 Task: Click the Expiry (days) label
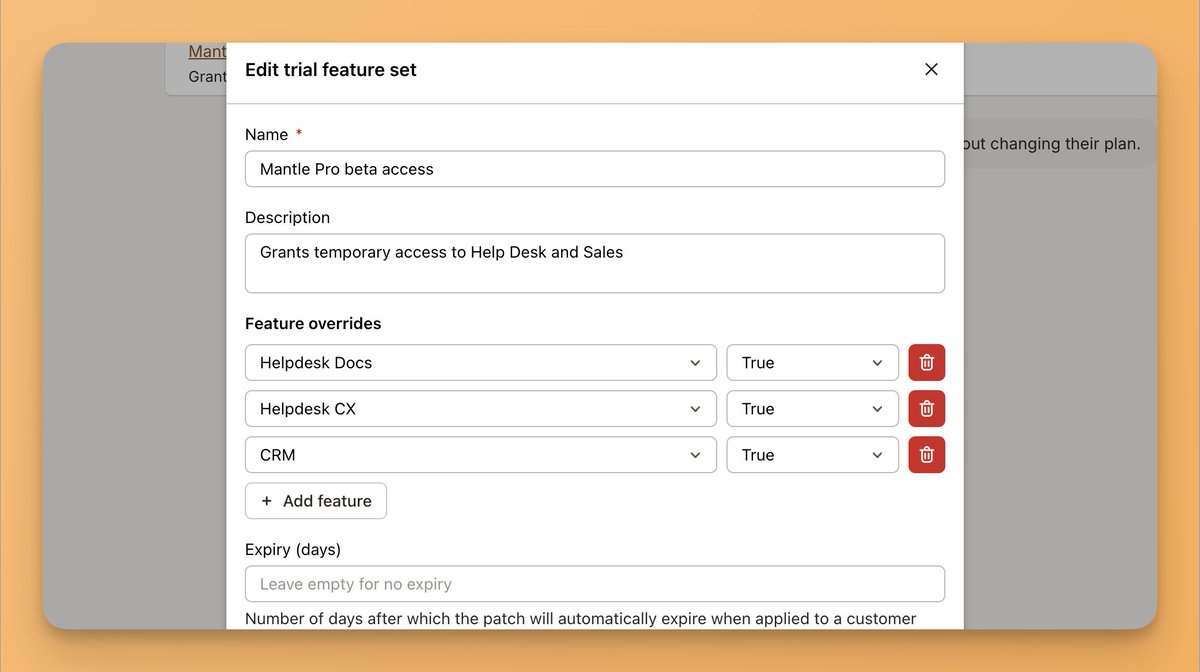293,550
